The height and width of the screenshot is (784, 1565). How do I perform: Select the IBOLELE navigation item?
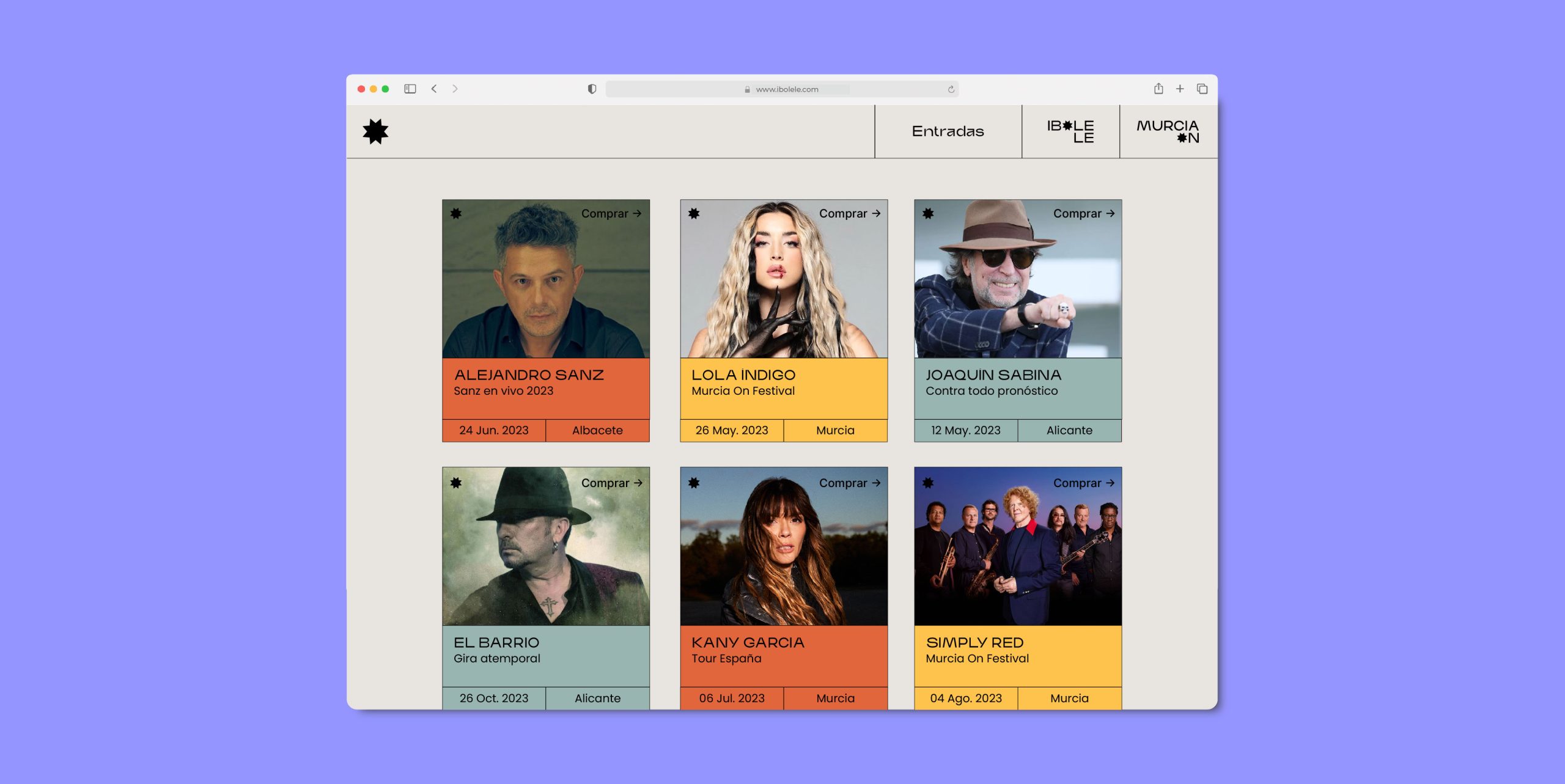(1070, 131)
